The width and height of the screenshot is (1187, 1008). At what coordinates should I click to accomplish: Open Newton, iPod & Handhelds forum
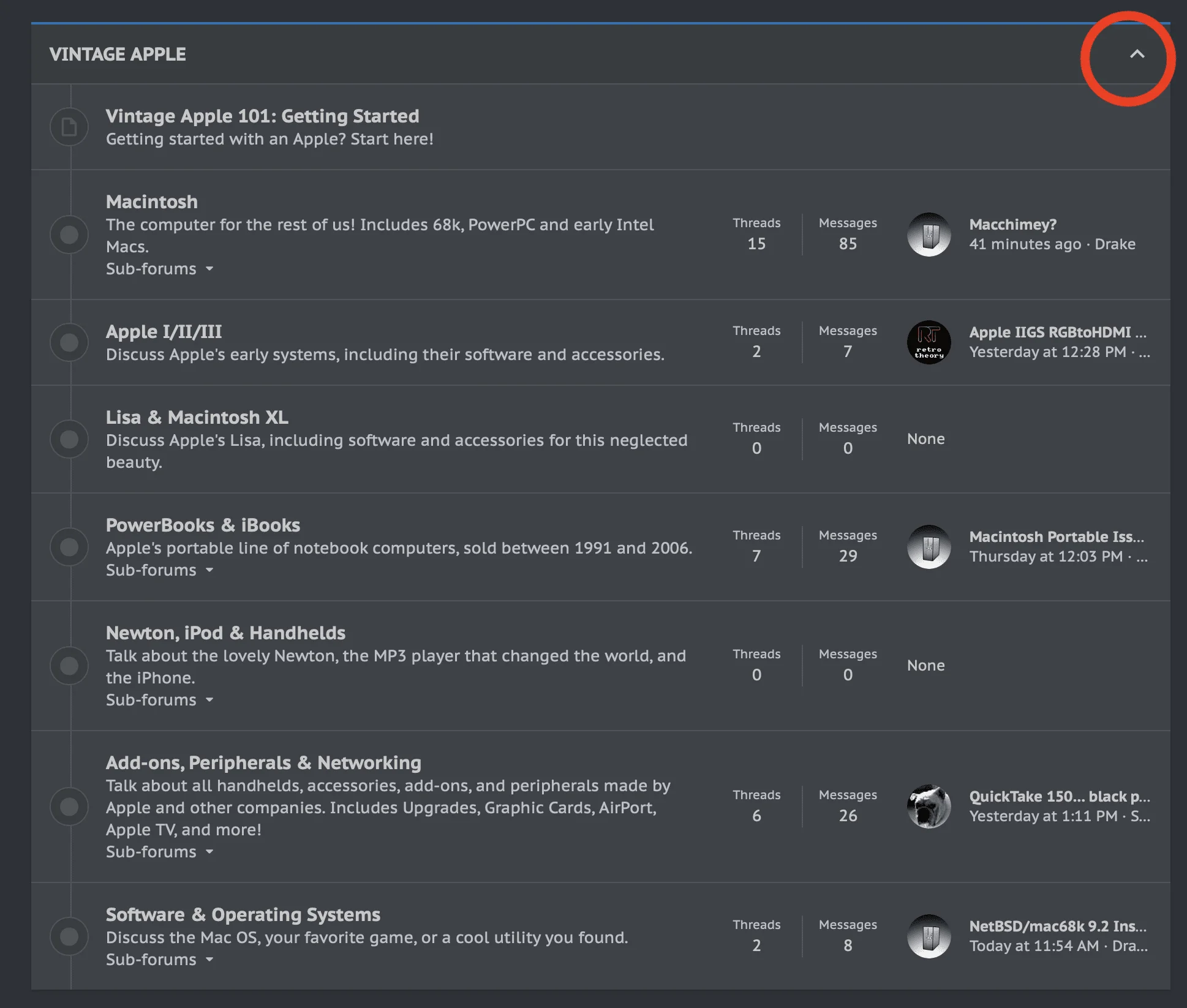tap(225, 633)
